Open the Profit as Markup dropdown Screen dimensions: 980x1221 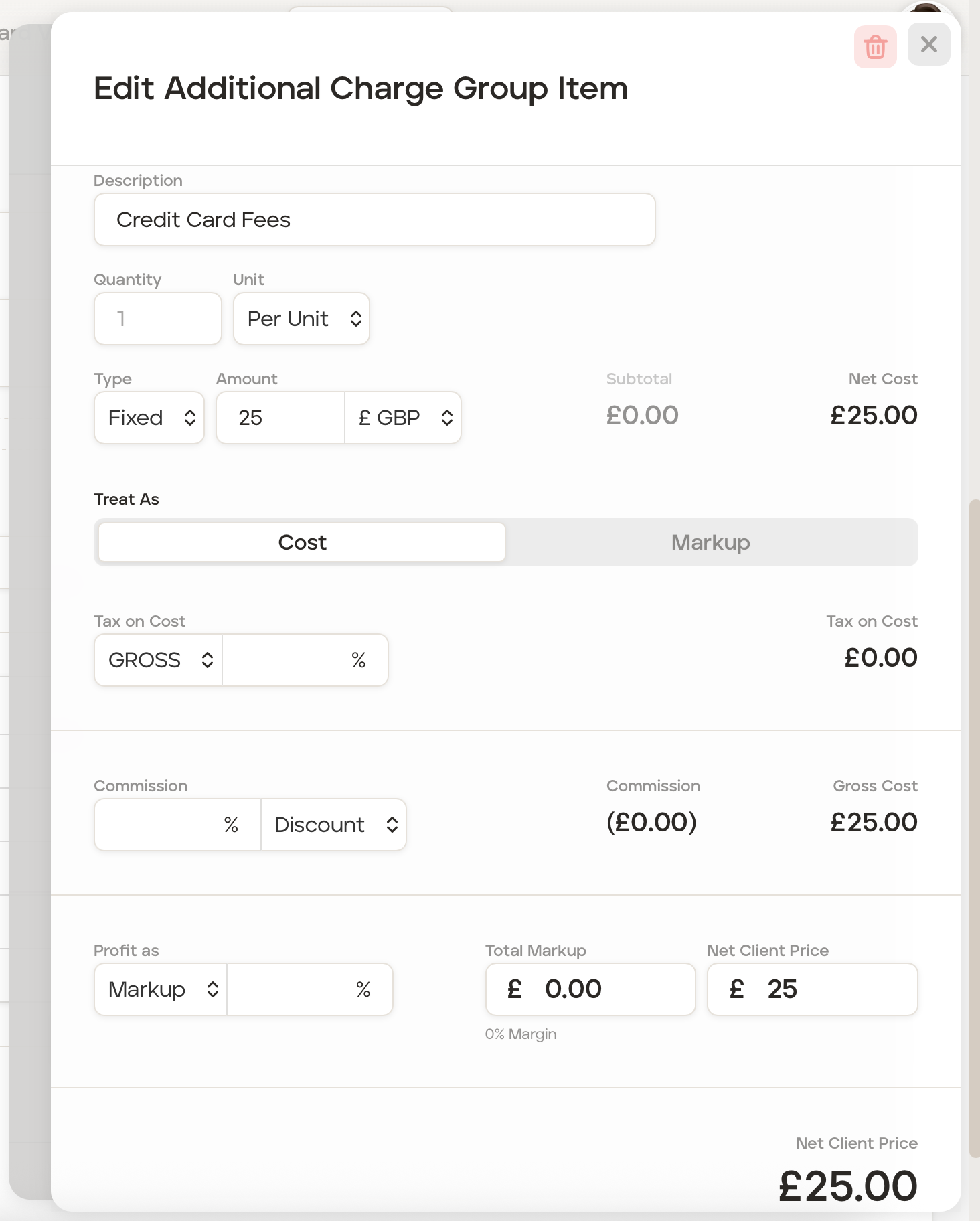(161, 989)
